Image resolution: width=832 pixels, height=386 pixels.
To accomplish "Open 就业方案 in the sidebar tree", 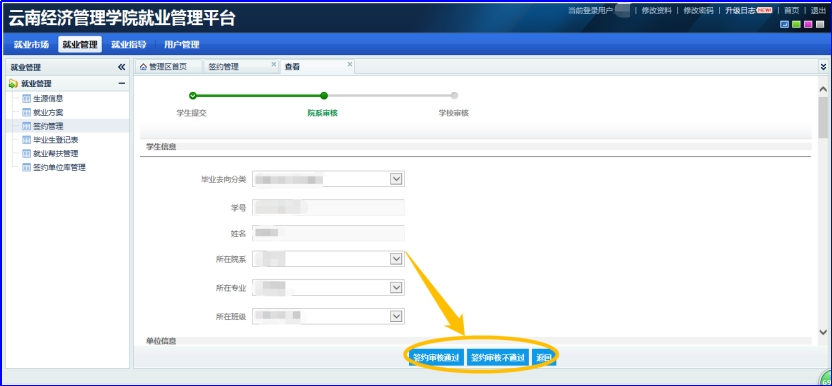I will 48,113.
